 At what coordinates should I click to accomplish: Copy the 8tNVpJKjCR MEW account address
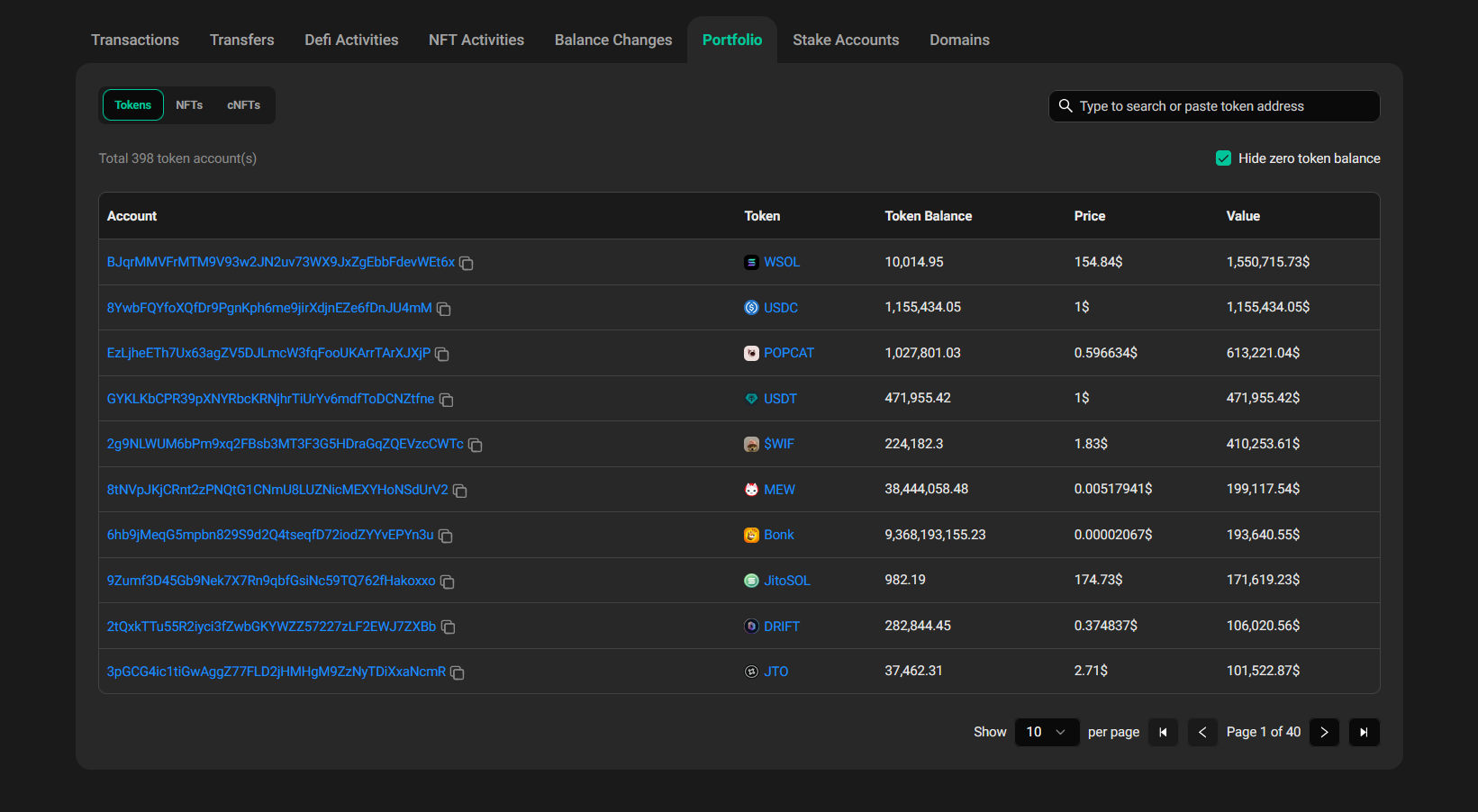[x=459, y=491]
